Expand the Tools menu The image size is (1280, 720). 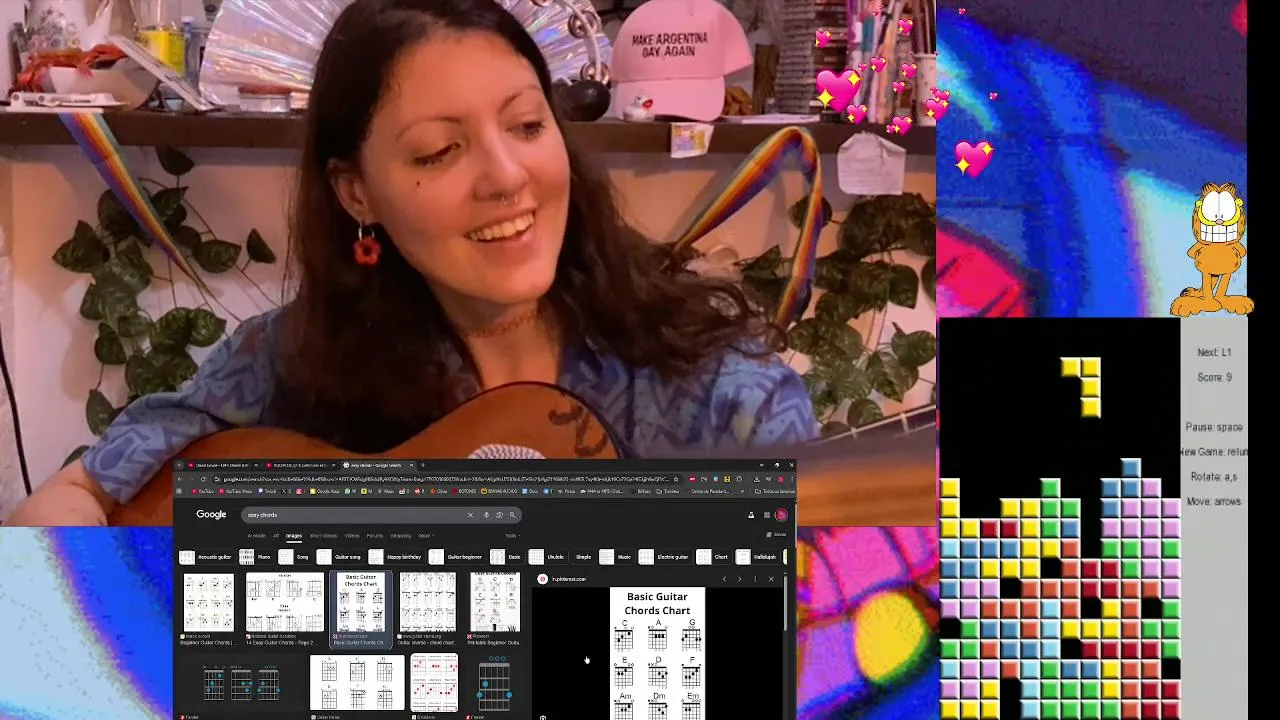click(x=511, y=535)
